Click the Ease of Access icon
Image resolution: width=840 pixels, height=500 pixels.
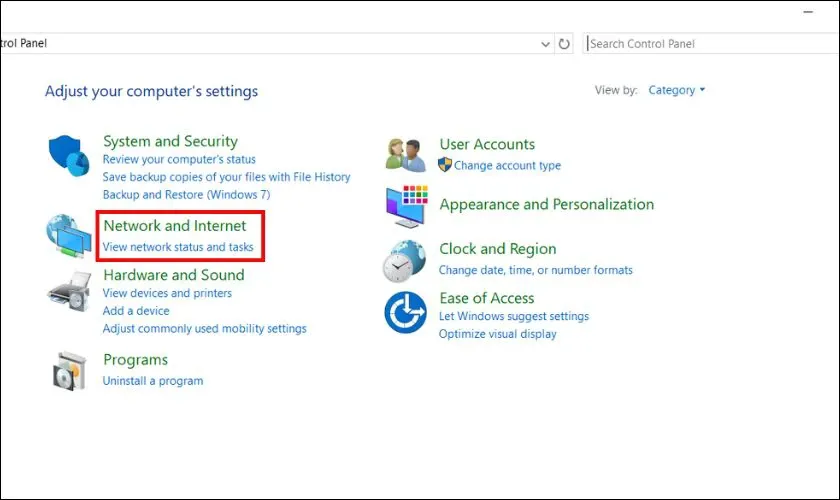(x=405, y=313)
